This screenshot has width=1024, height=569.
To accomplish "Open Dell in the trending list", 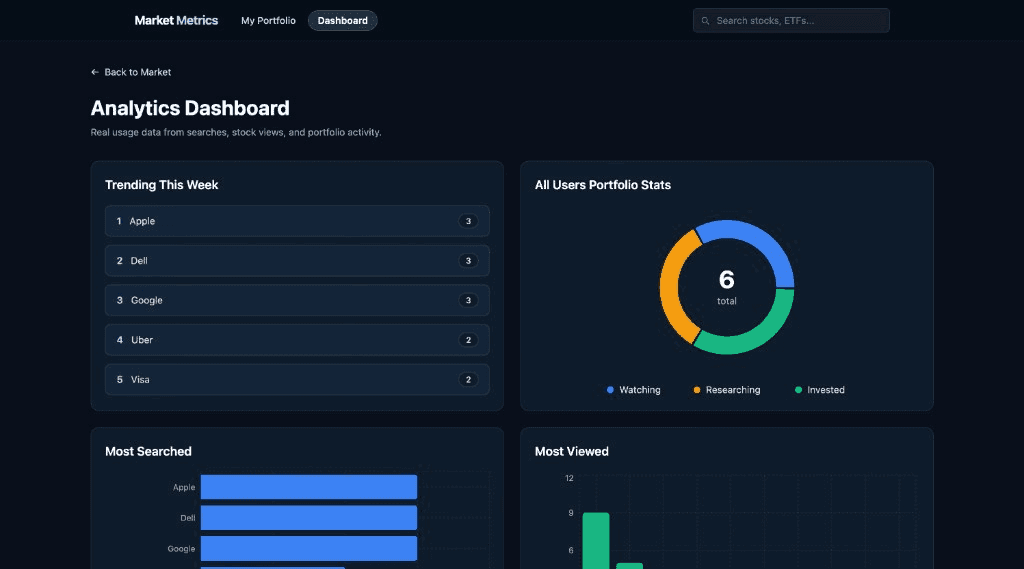I will pyautogui.click(x=297, y=261).
